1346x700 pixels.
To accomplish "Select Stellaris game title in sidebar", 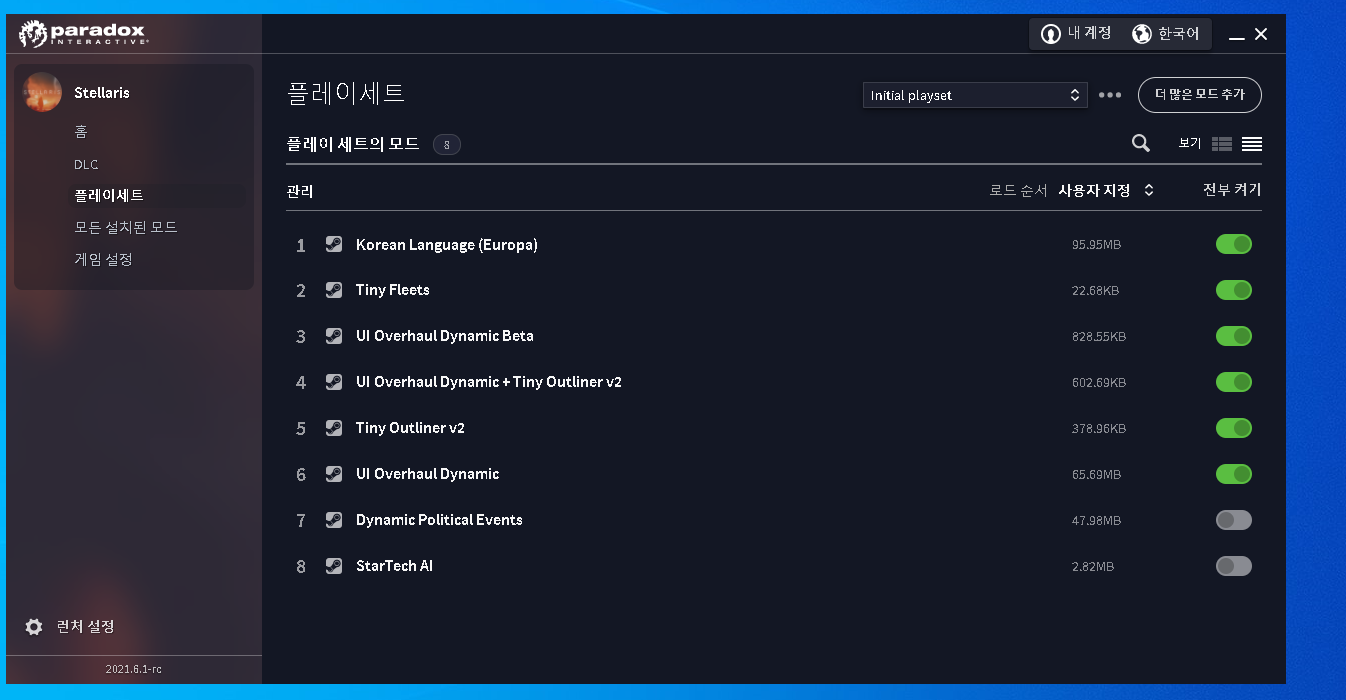I will point(102,93).
